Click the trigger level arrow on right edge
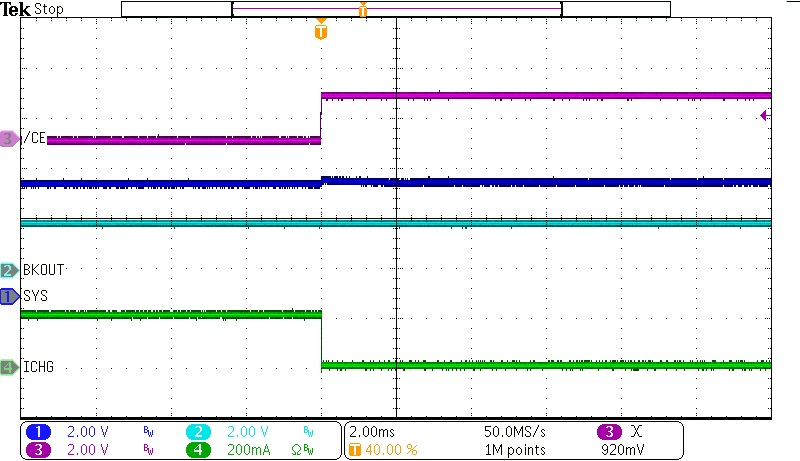The height and width of the screenshot is (461, 800). point(765,116)
